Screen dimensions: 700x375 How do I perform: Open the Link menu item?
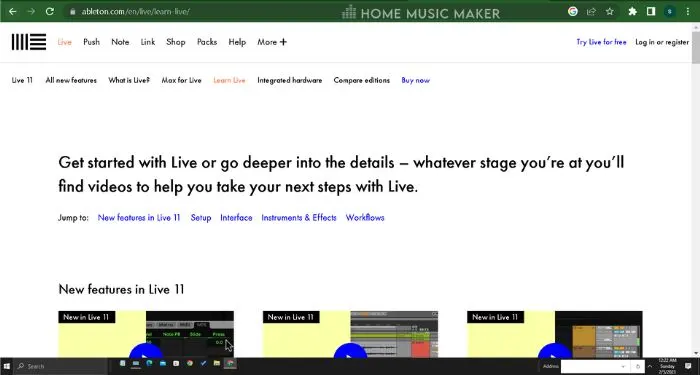point(148,42)
